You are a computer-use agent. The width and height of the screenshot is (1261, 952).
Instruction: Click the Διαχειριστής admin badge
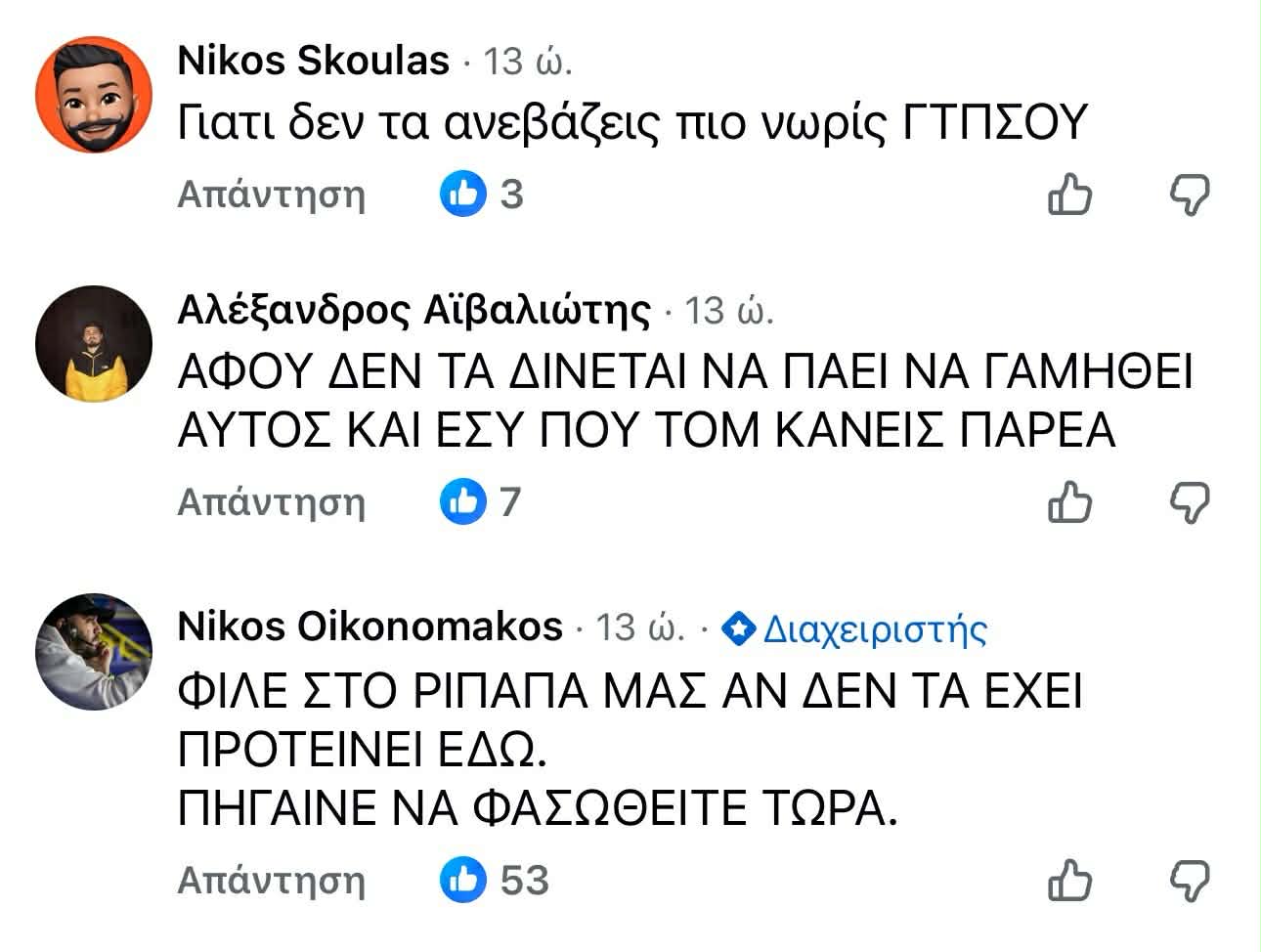click(855, 628)
